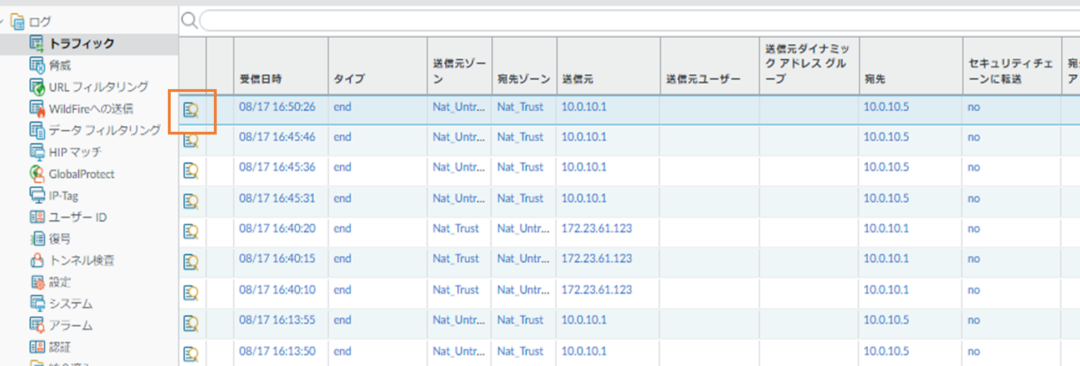Open detail view for 16:45:36 log entry
Image resolution: width=1080 pixels, height=366 pixels.
191,170
